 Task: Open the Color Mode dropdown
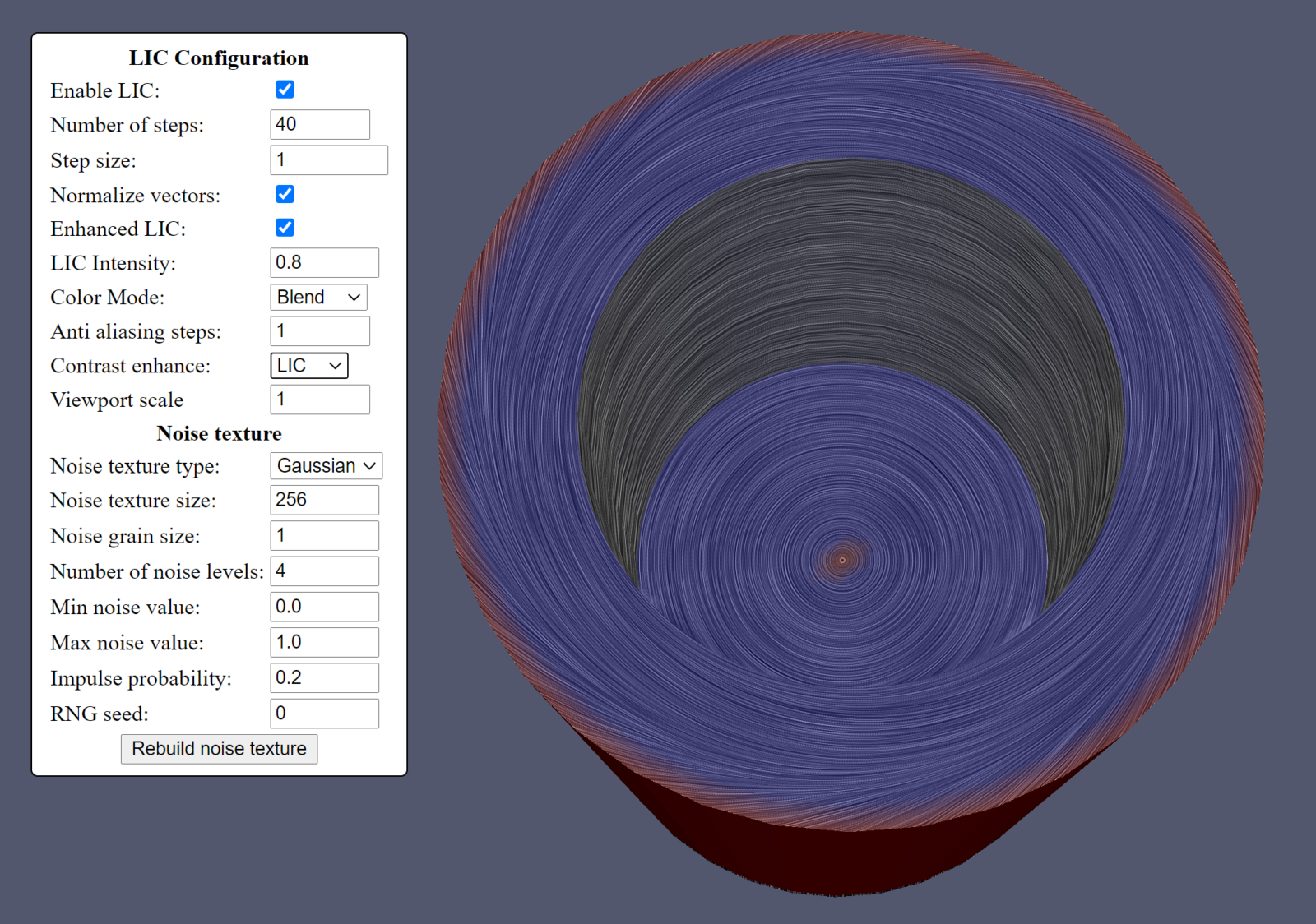pos(318,298)
